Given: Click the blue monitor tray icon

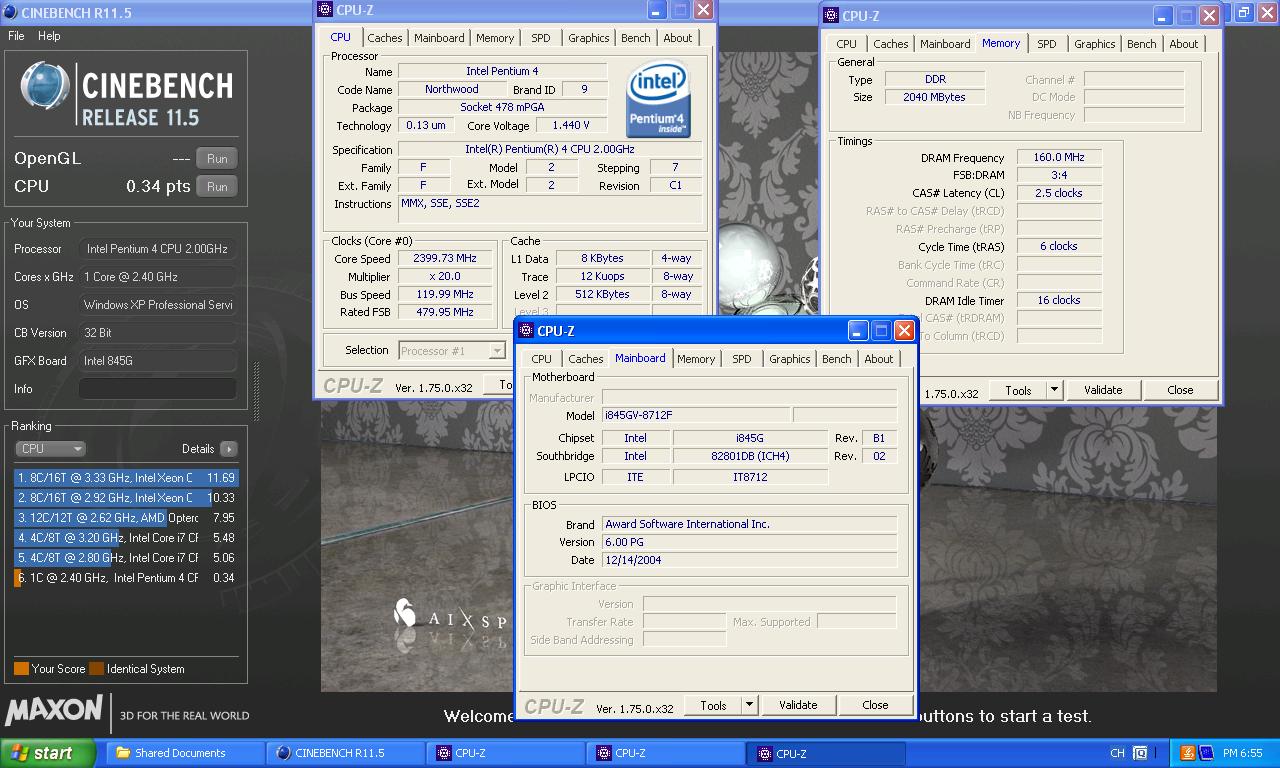Looking at the screenshot, I should 1206,753.
